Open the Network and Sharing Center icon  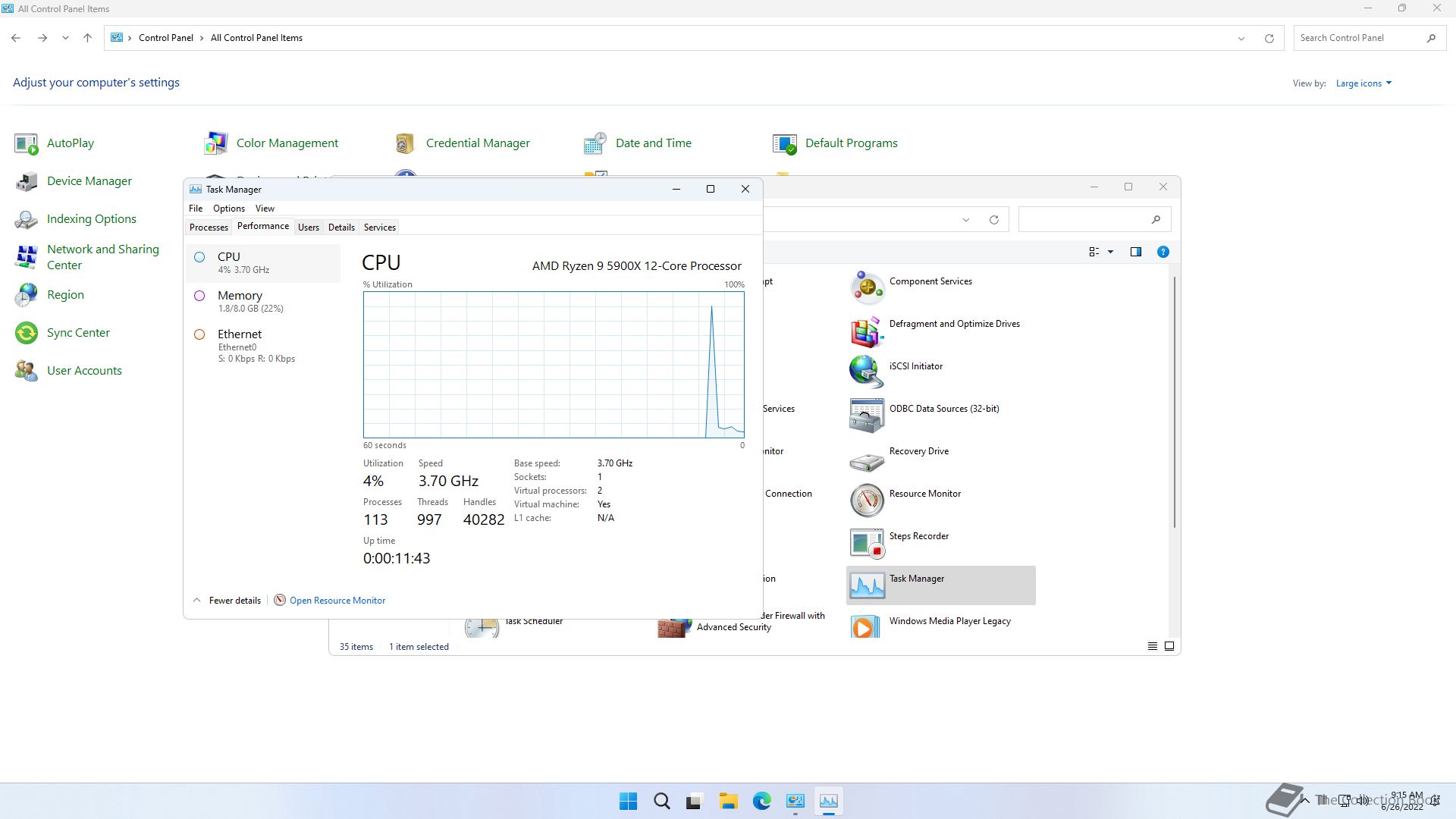(x=27, y=257)
